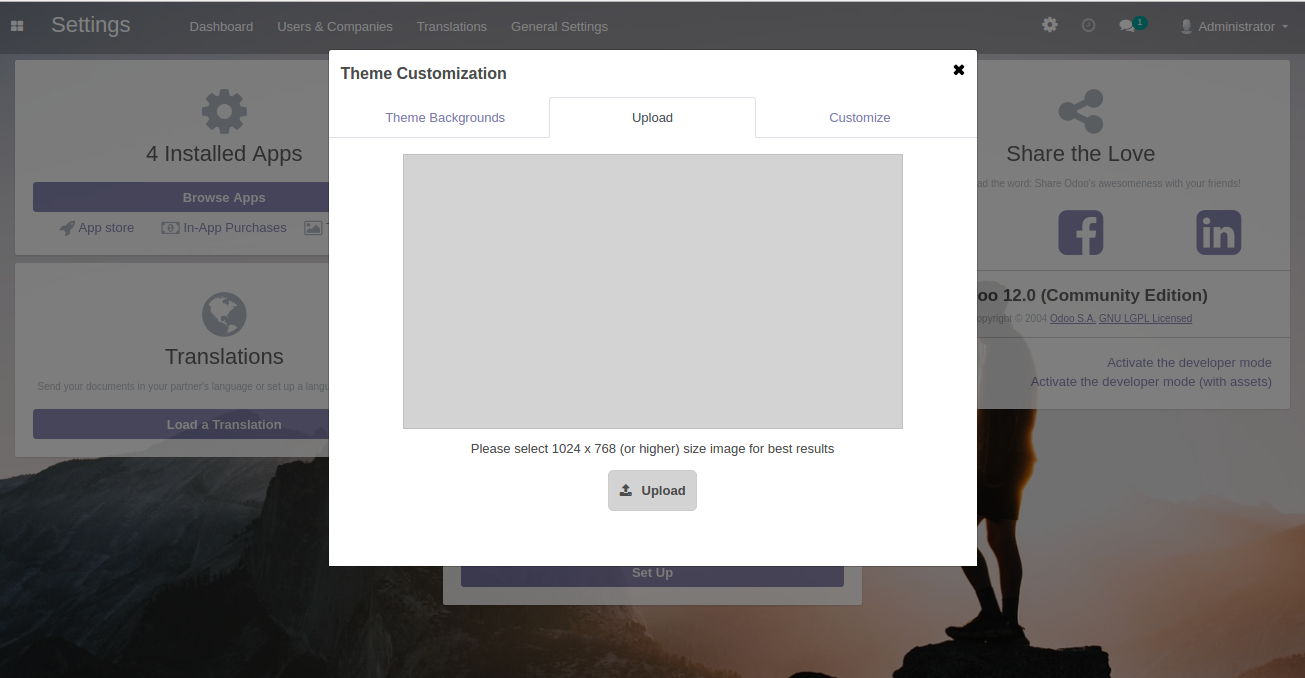Open the apps grid menu icon

(17, 26)
